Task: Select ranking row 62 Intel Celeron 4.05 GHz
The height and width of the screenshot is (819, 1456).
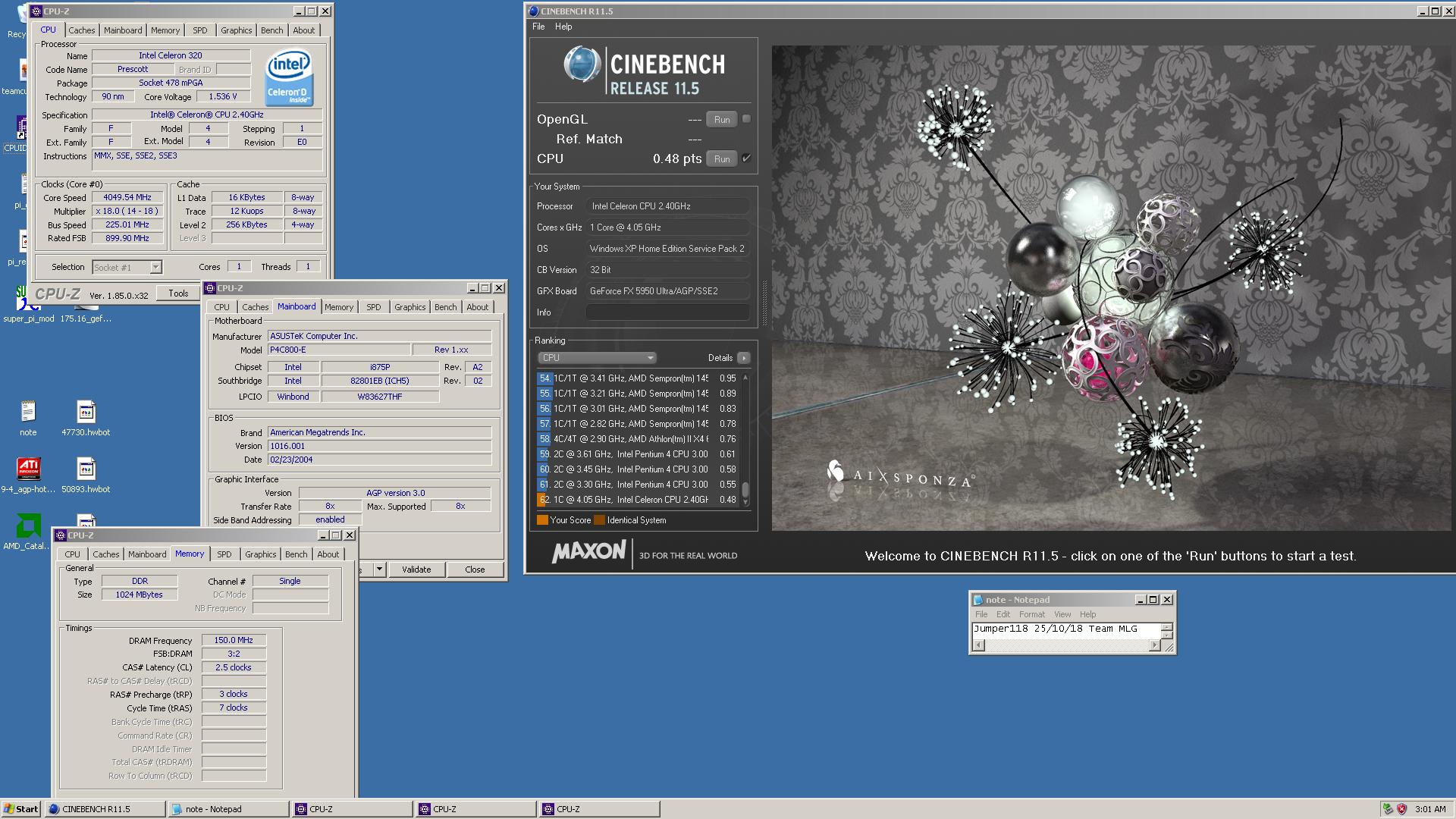Action: [x=637, y=500]
